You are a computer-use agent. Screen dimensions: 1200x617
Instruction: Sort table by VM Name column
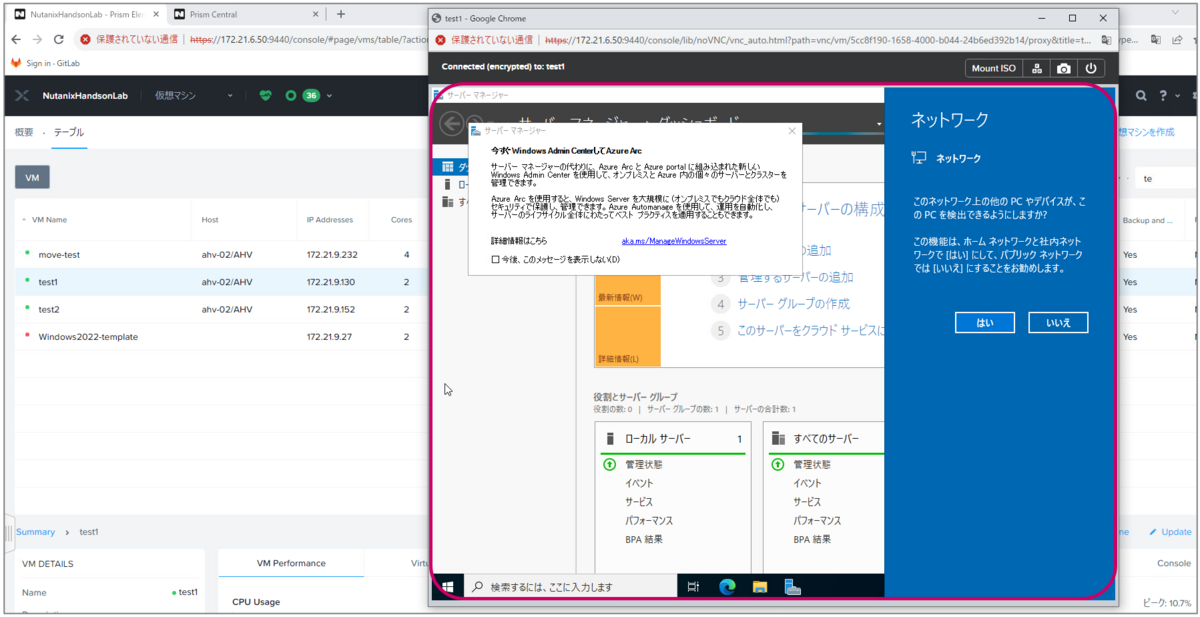pos(49,220)
